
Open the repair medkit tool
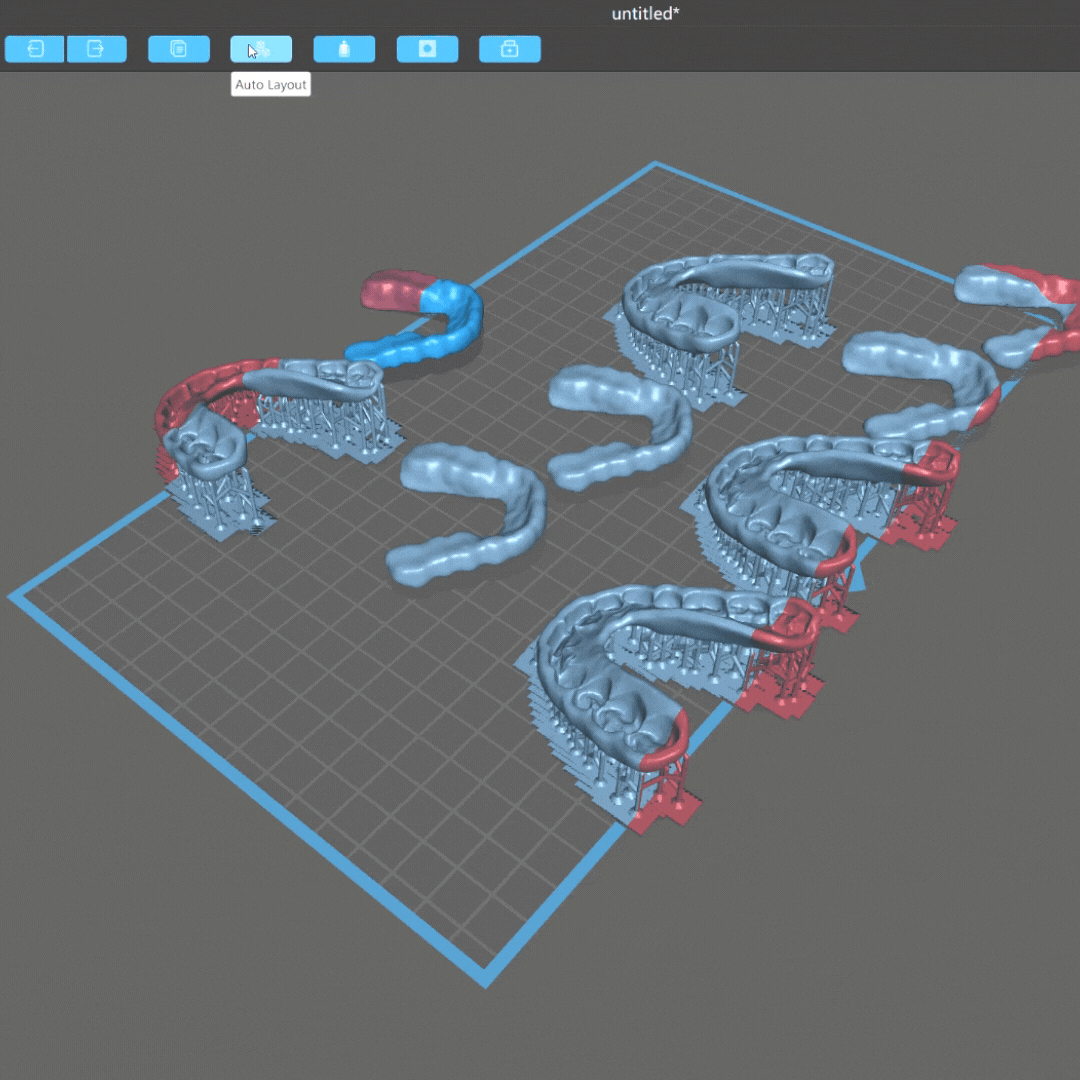(x=510, y=49)
